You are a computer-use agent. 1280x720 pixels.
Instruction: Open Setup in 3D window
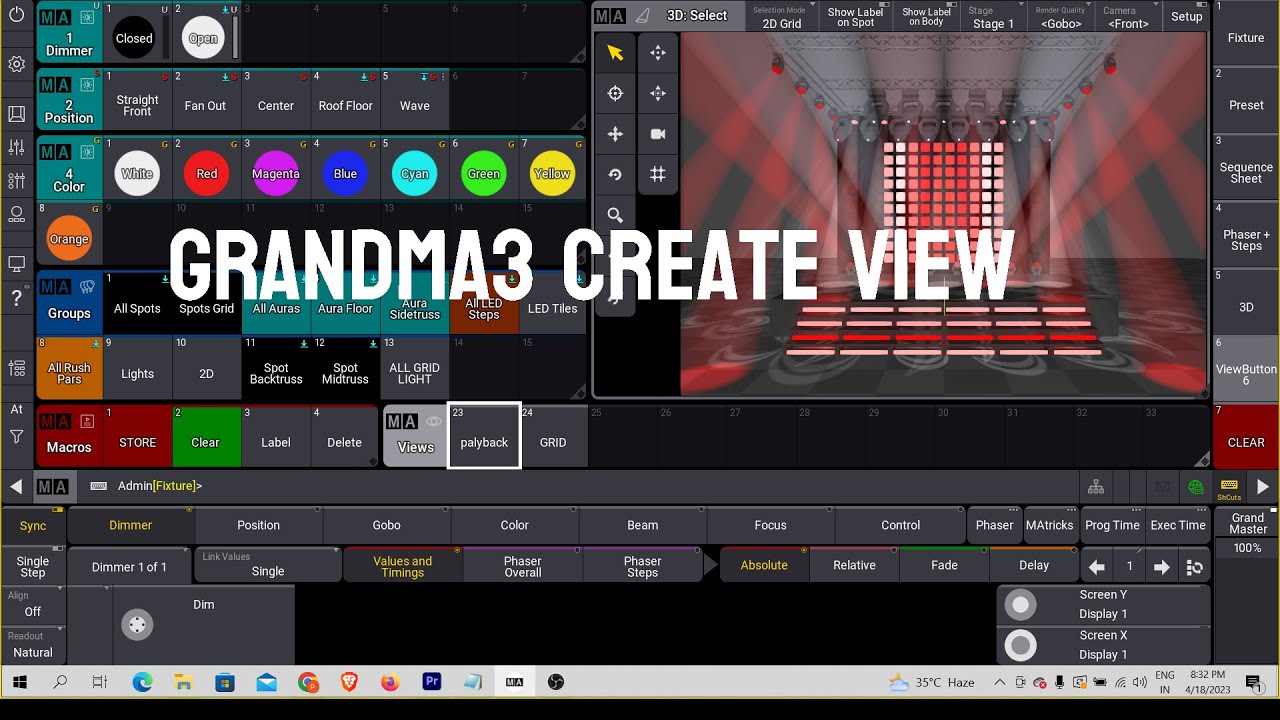coord(1186,17)
